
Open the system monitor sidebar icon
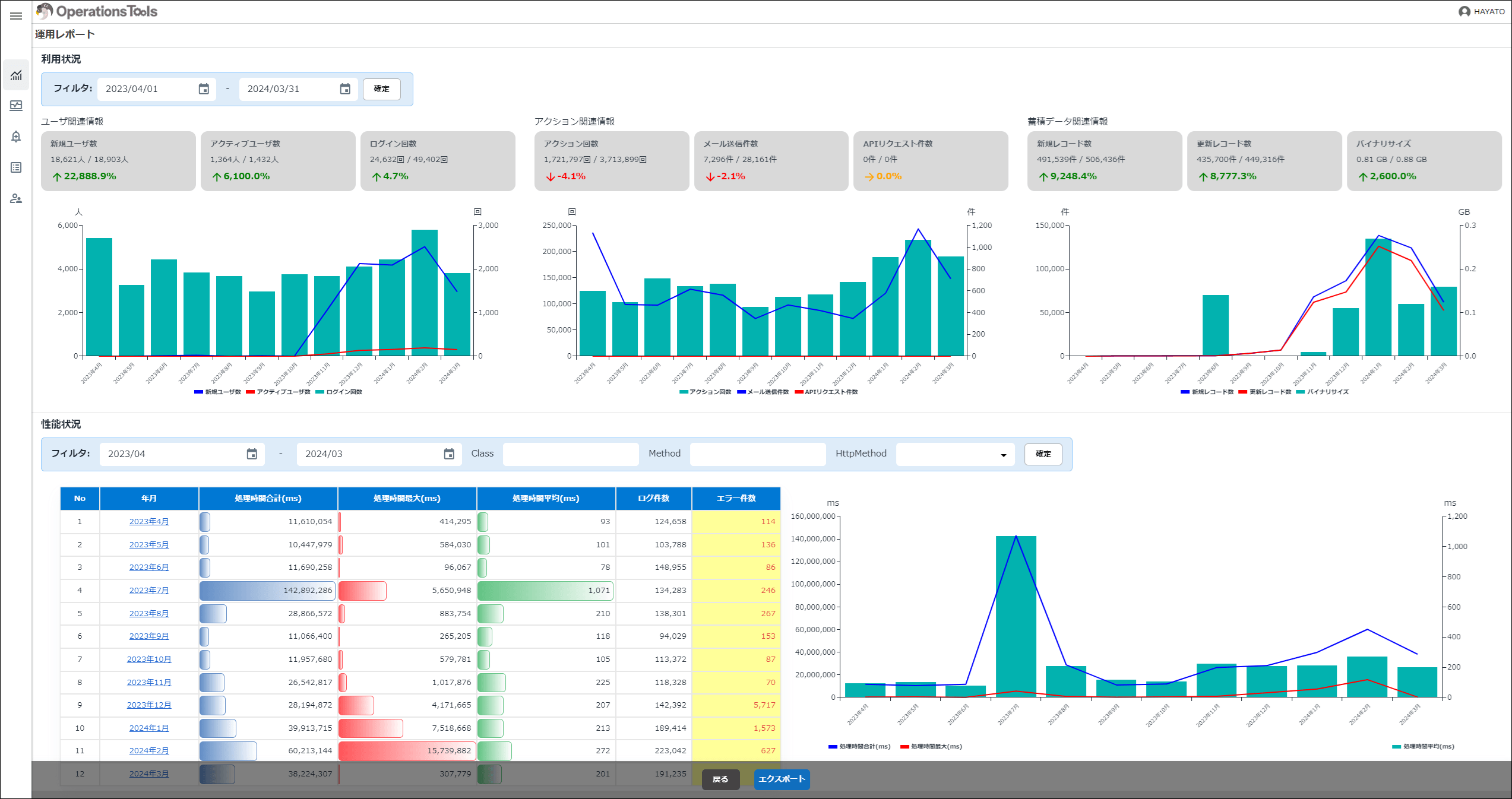16,106
